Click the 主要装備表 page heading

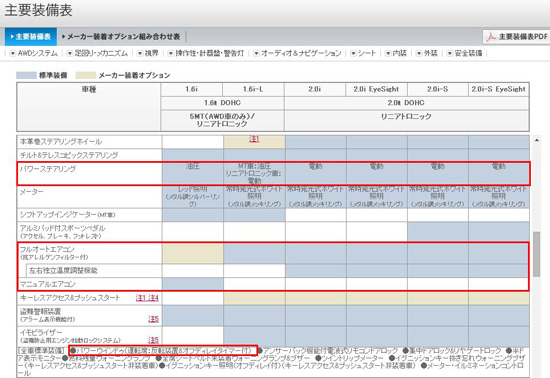[39, 10]
